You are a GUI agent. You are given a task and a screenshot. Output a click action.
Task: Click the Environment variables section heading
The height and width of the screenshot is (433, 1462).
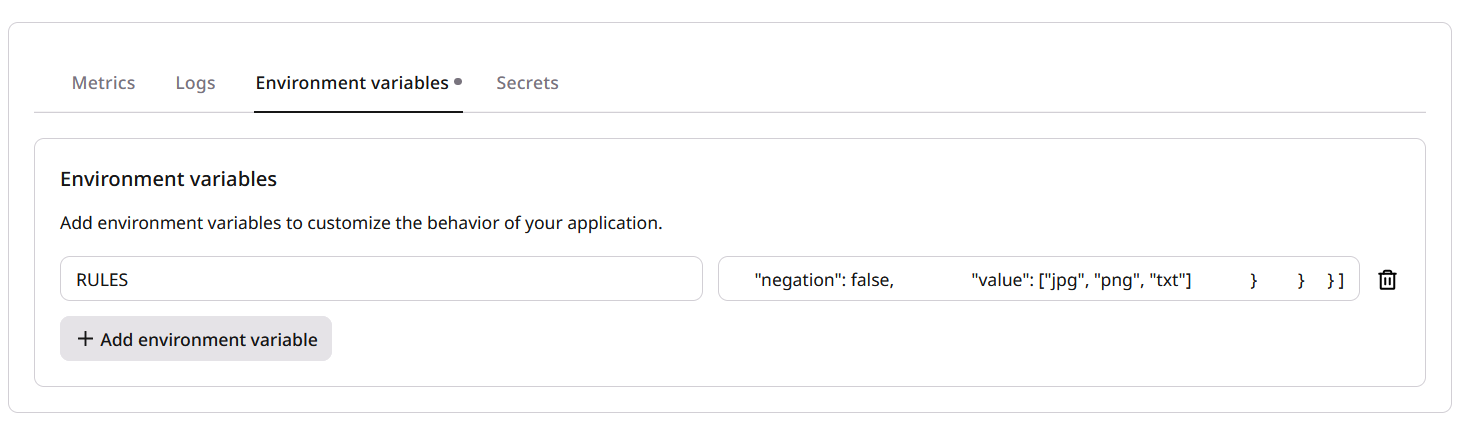pos(168,179)
